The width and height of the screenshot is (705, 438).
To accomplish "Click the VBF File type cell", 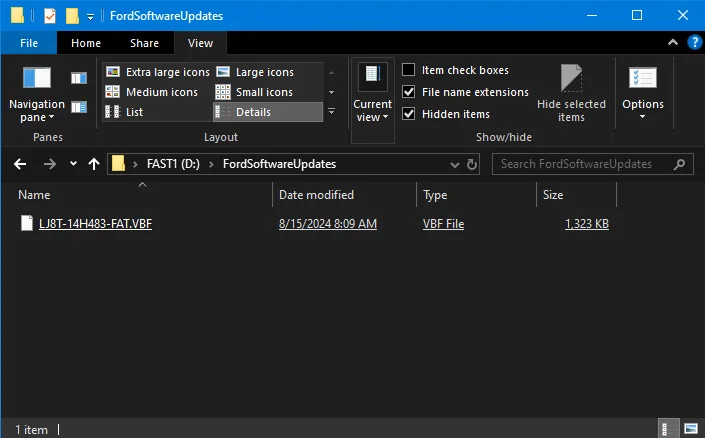I will pos(443,223).
